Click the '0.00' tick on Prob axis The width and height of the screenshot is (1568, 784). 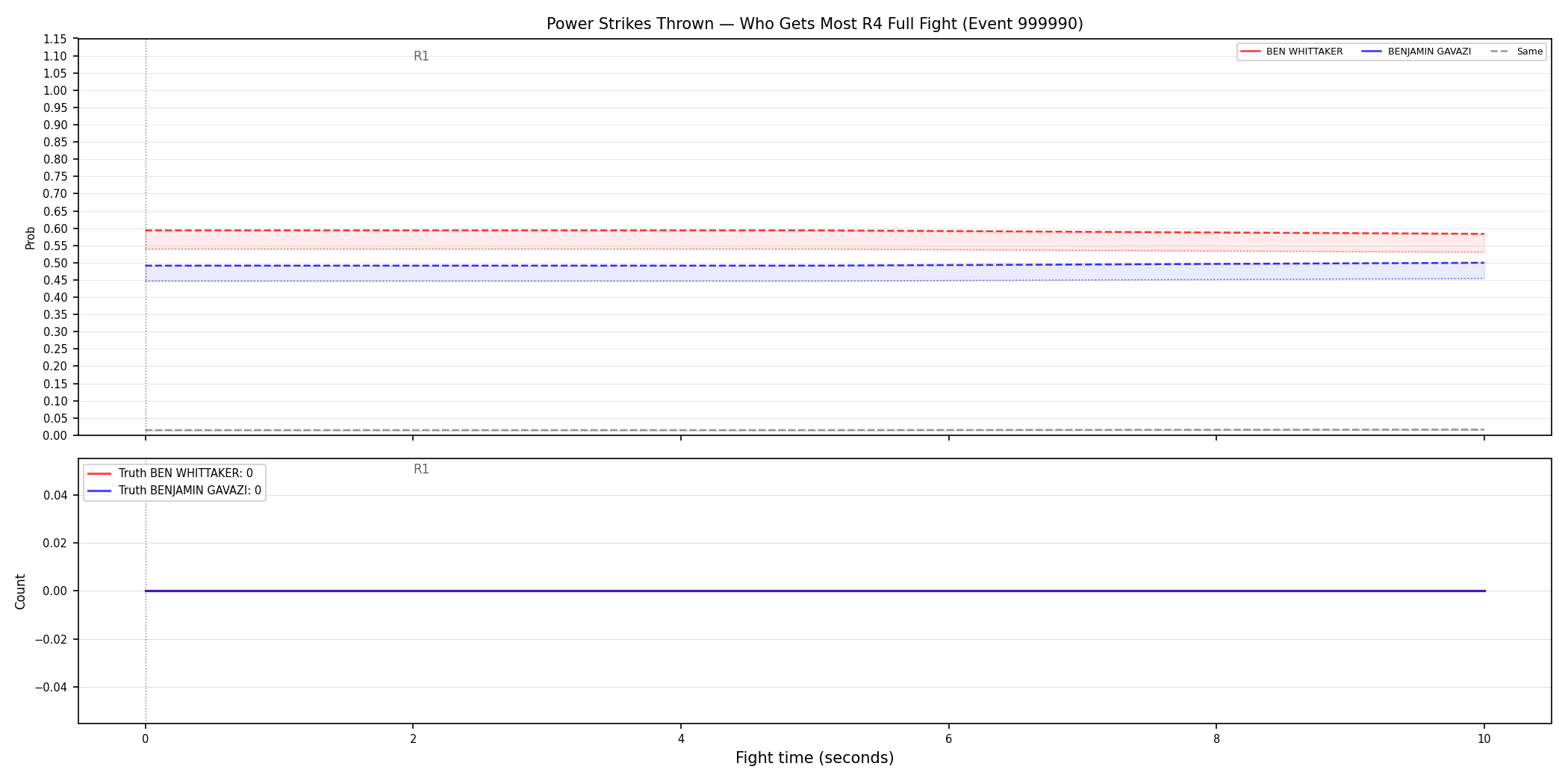[x=55, y=435]
